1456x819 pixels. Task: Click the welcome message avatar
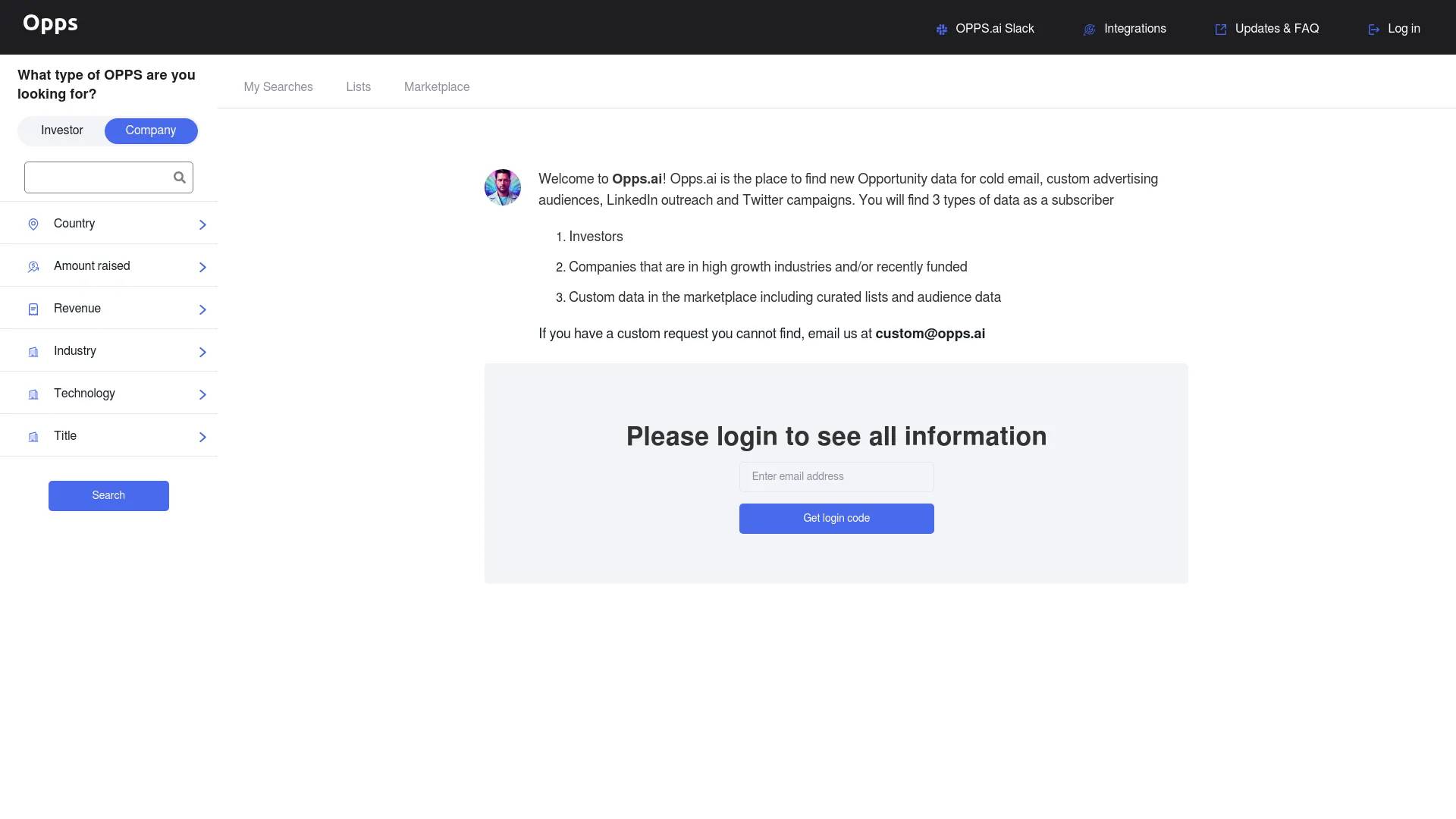(x=503, y=187)
